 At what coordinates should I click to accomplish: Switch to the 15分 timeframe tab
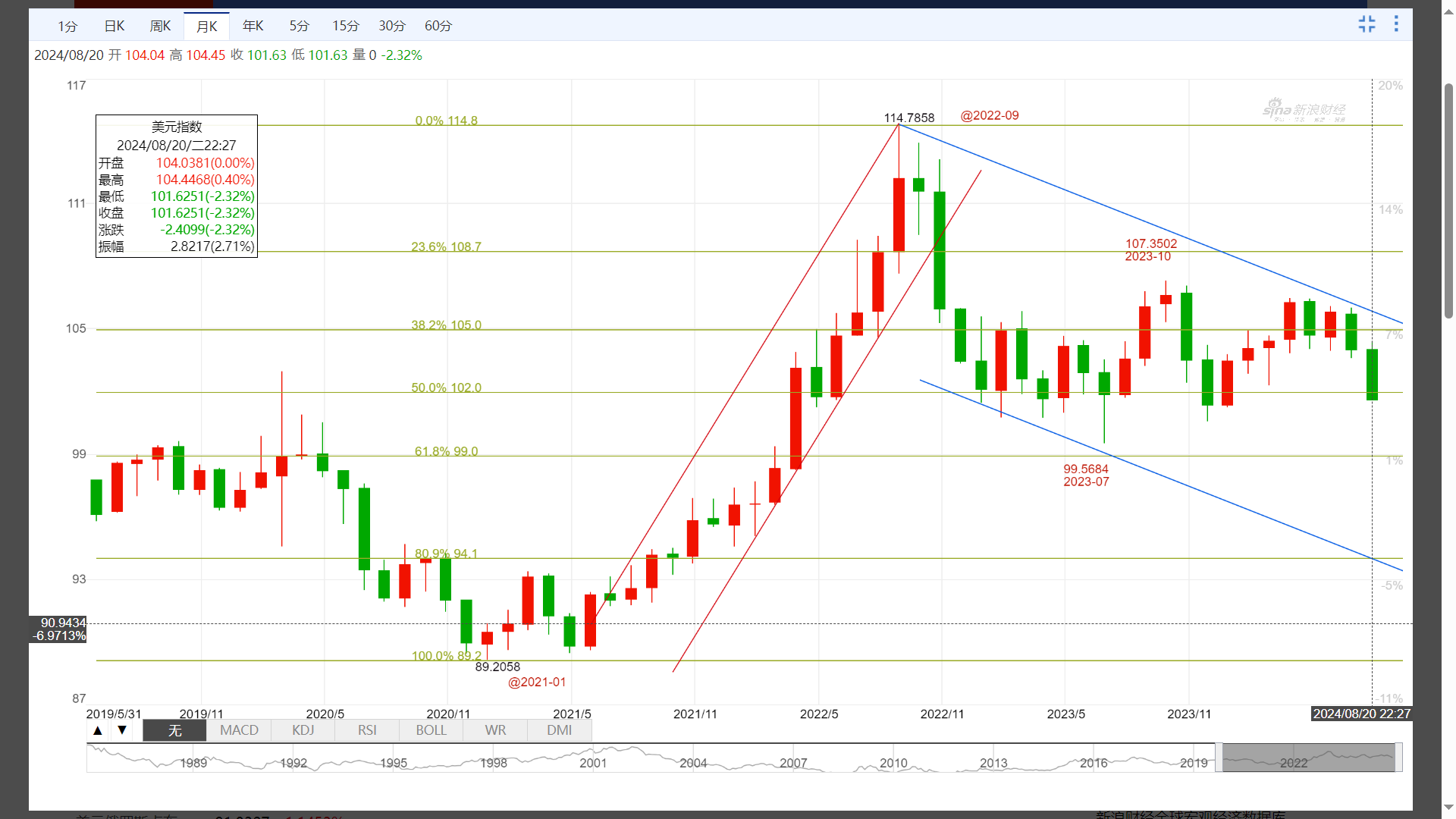tap(346, 26)
